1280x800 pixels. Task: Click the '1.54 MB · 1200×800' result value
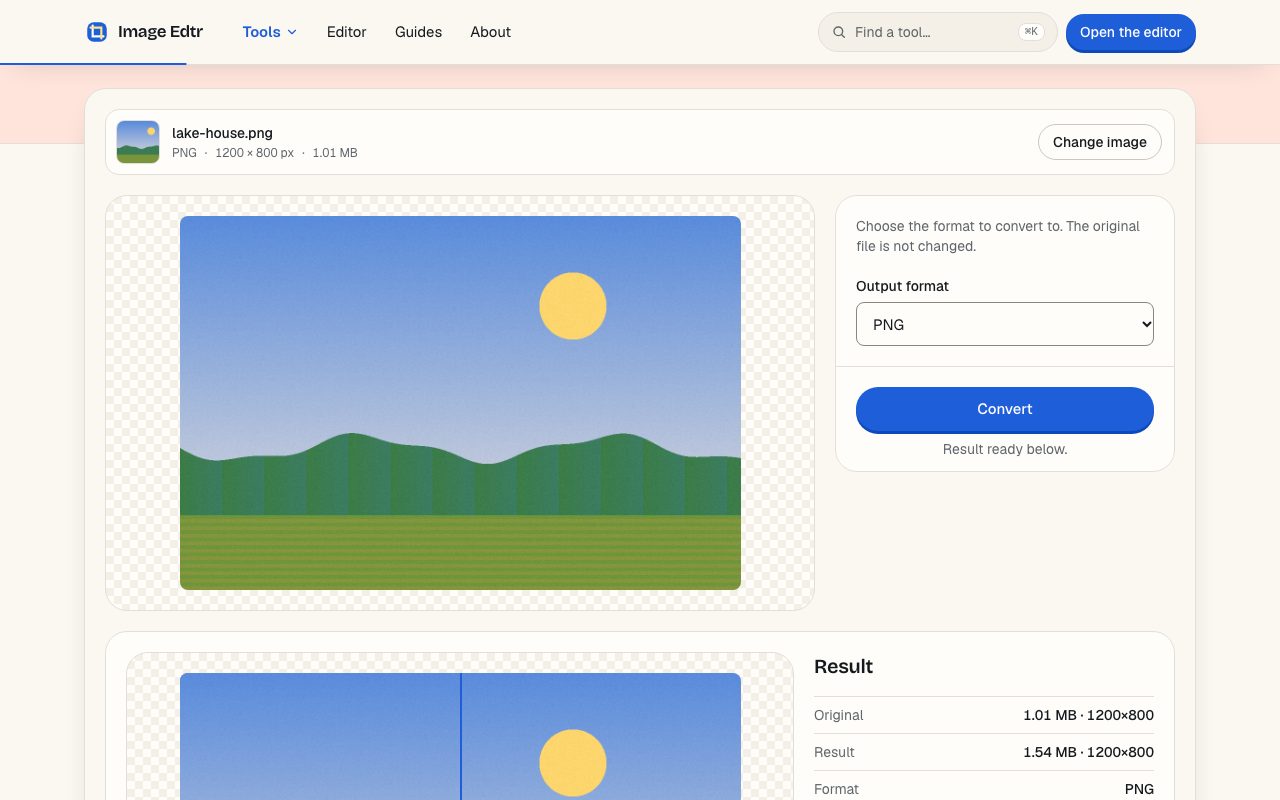pos(1088,752)
